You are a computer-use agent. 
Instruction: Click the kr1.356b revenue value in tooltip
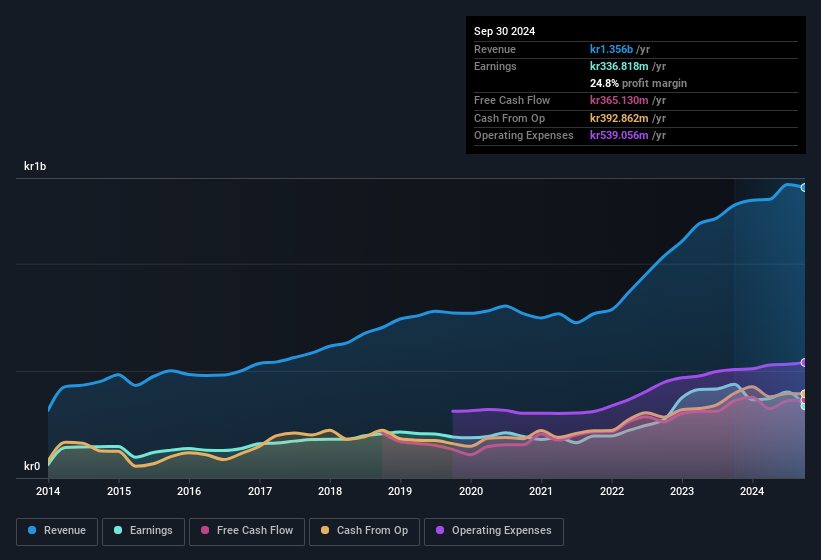[x=616, y=49]
